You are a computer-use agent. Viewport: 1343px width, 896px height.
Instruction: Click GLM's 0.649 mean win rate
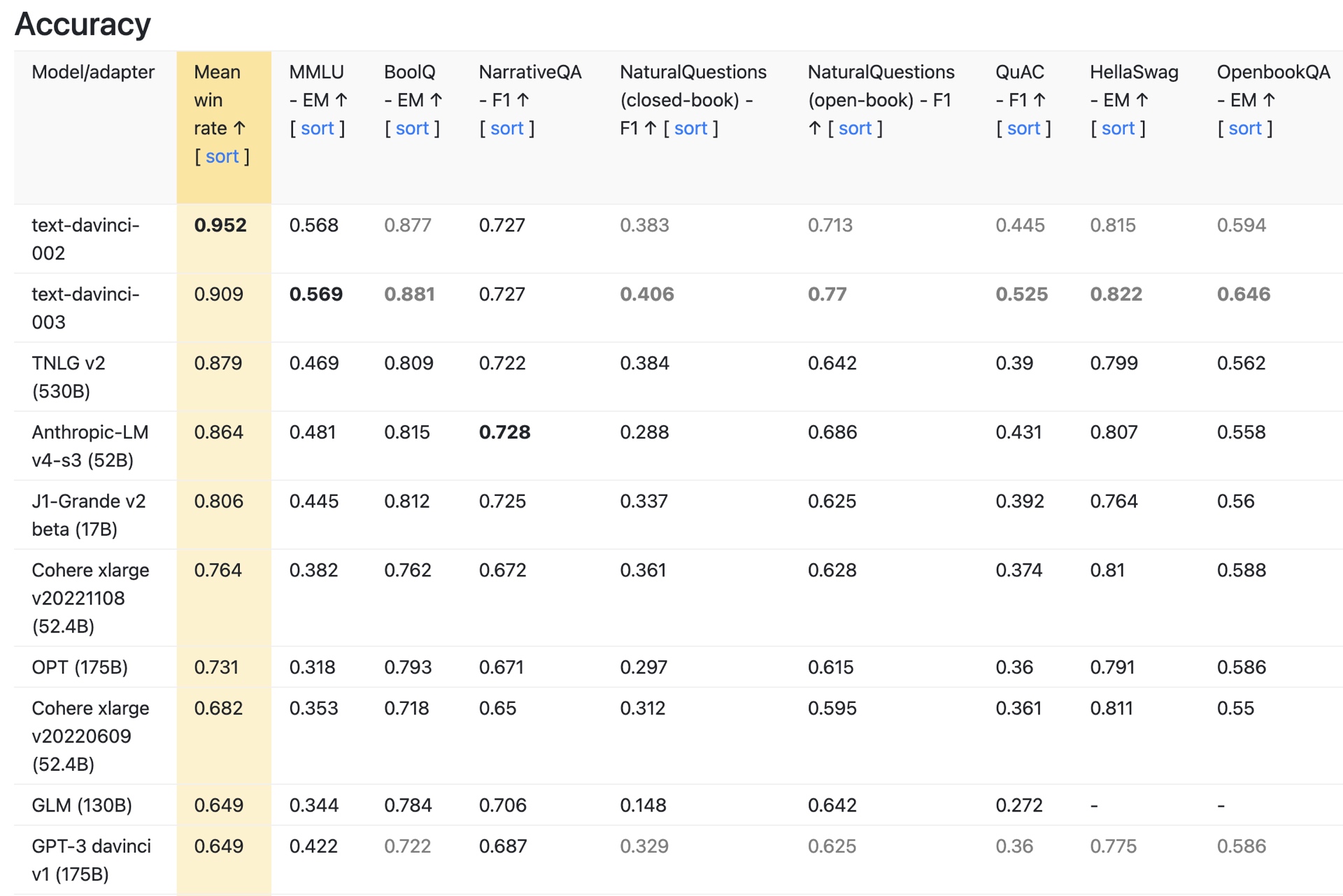219,805
